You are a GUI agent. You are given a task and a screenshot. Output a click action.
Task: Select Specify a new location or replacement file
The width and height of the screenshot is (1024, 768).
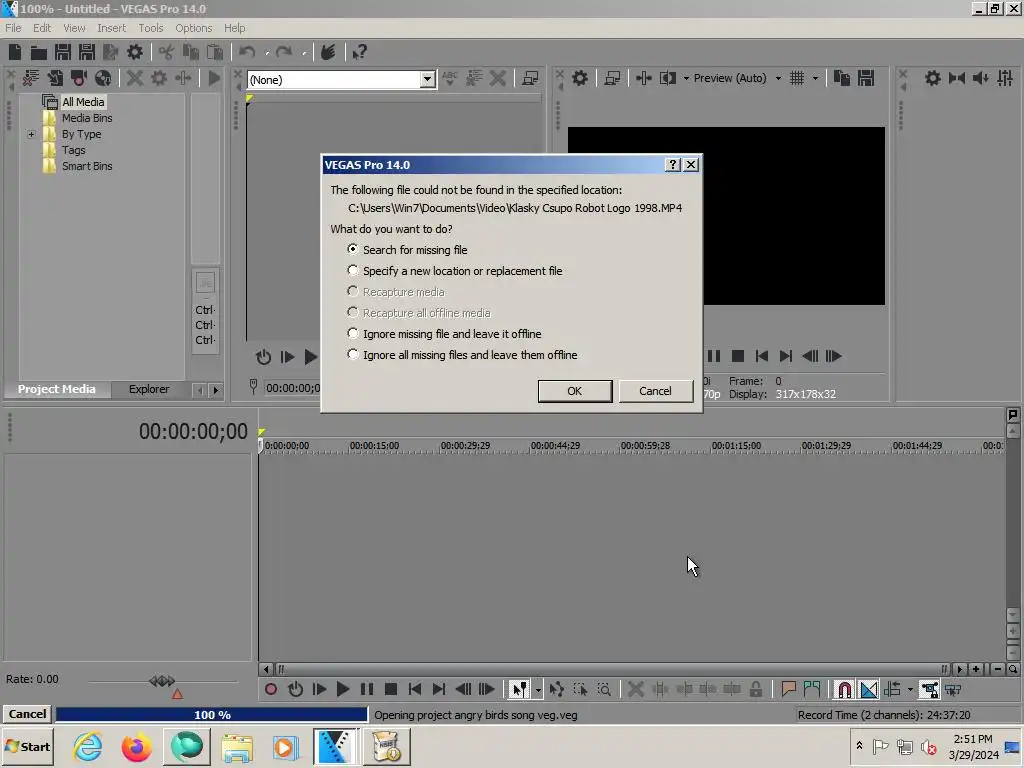(x=456, y=270)
